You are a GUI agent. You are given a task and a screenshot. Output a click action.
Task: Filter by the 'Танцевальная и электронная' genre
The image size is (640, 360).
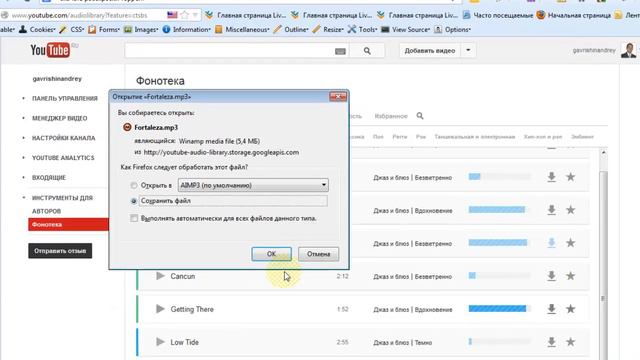[x=475, y=137]
